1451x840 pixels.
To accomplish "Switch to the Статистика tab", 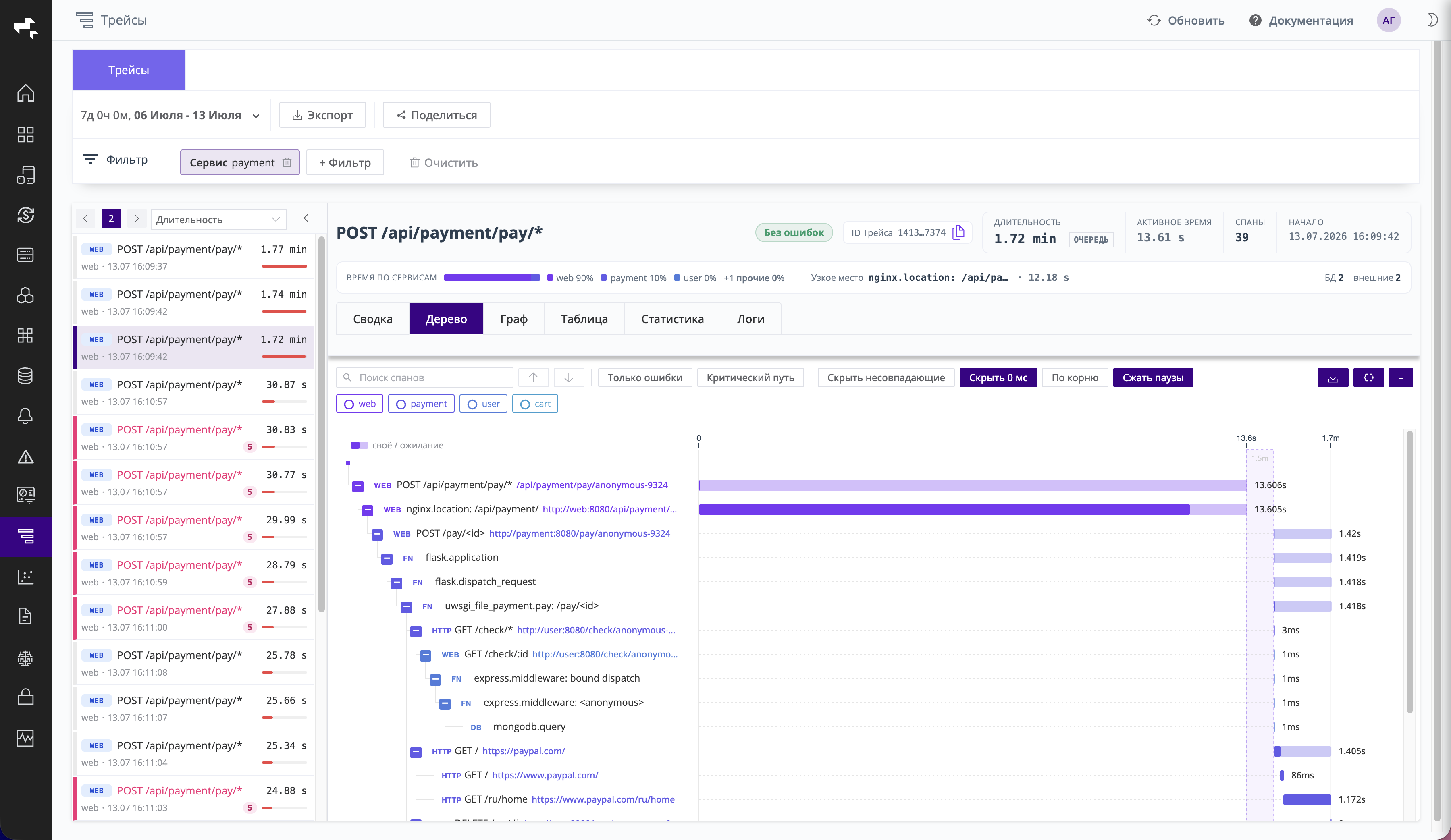I will click(x=672, y=319).
